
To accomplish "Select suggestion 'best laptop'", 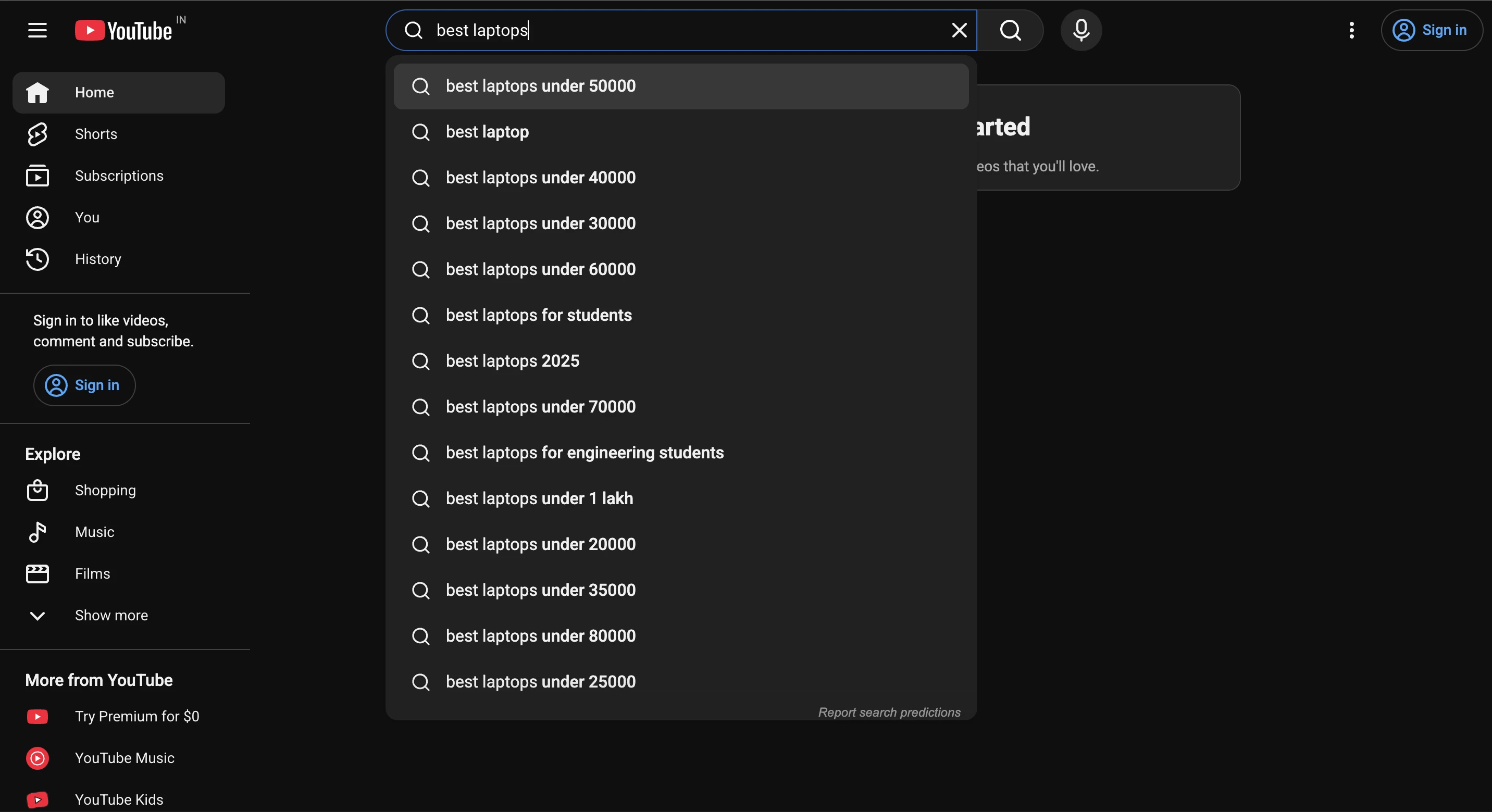I will pos(681,132).
